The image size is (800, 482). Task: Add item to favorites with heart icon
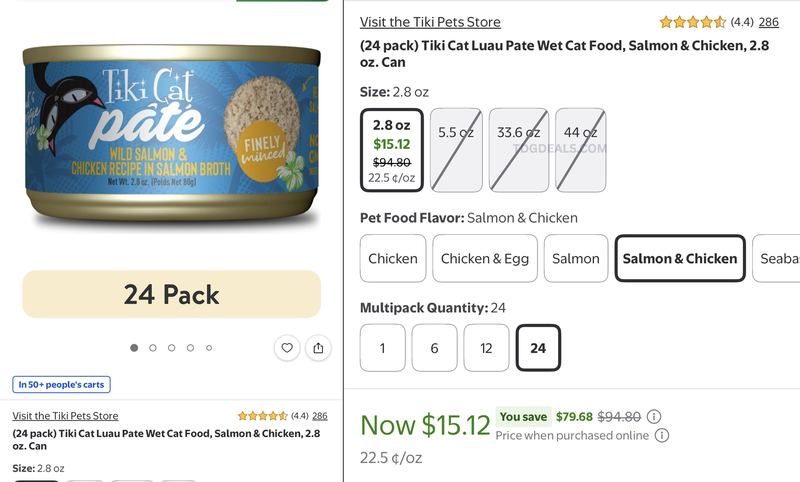[287, 348]
